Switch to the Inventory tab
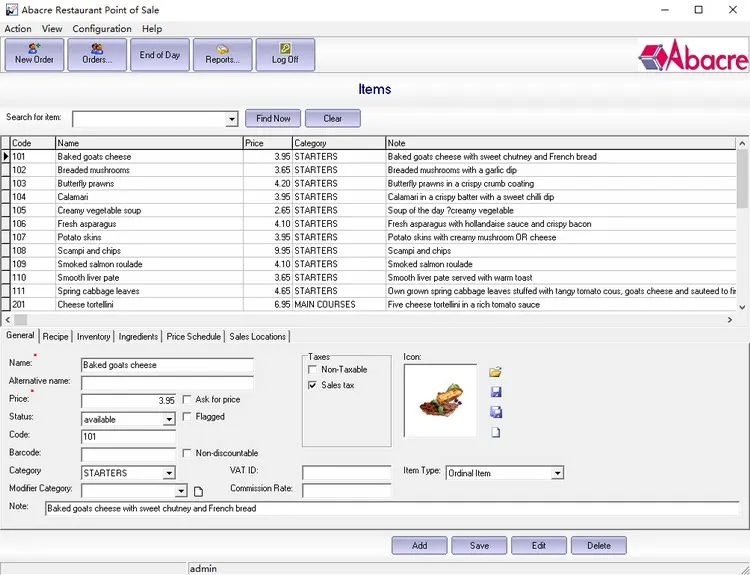Screen dimensions: 750x575 point(93,336)
